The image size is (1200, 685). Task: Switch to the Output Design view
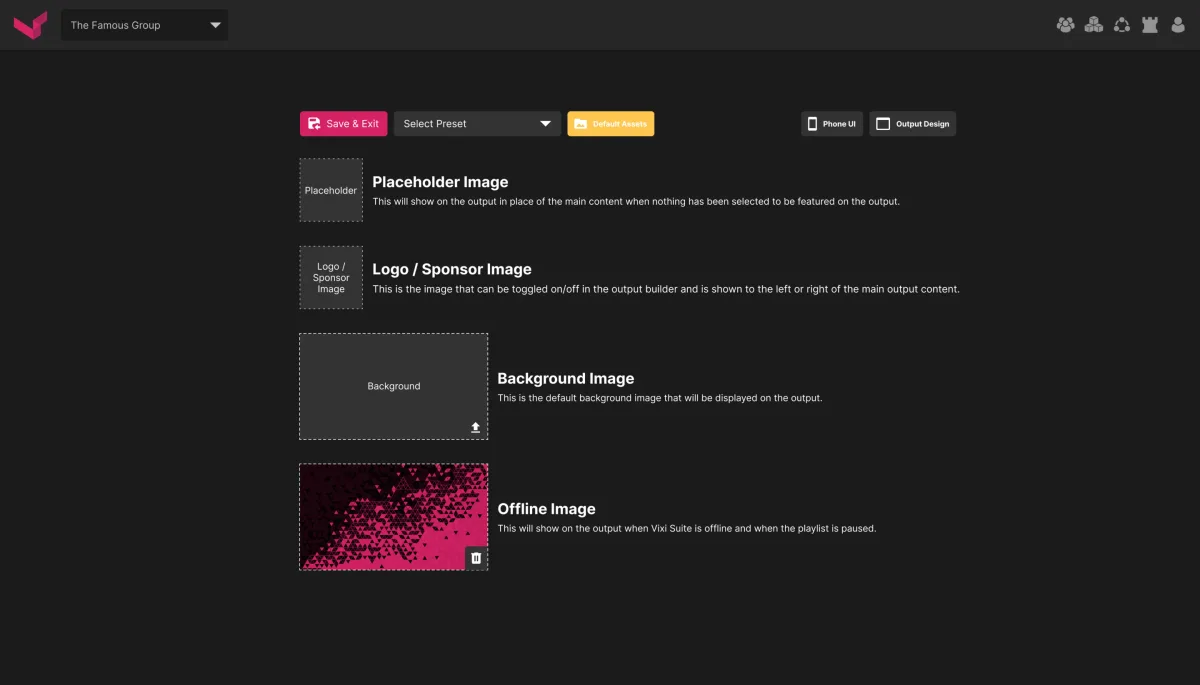tap(912, 124)
